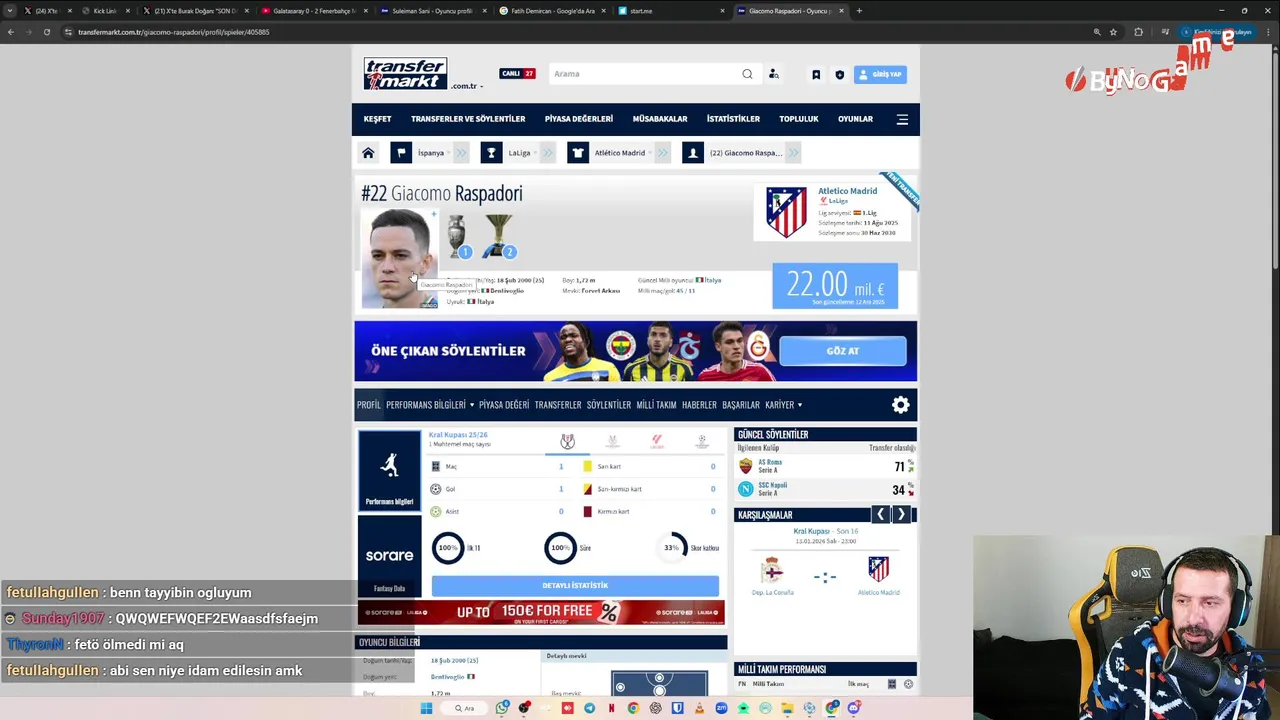Open the Transfermarkt logo homepage link
The height and width of the screenshot is (720, 1280).
click(405, 74)
